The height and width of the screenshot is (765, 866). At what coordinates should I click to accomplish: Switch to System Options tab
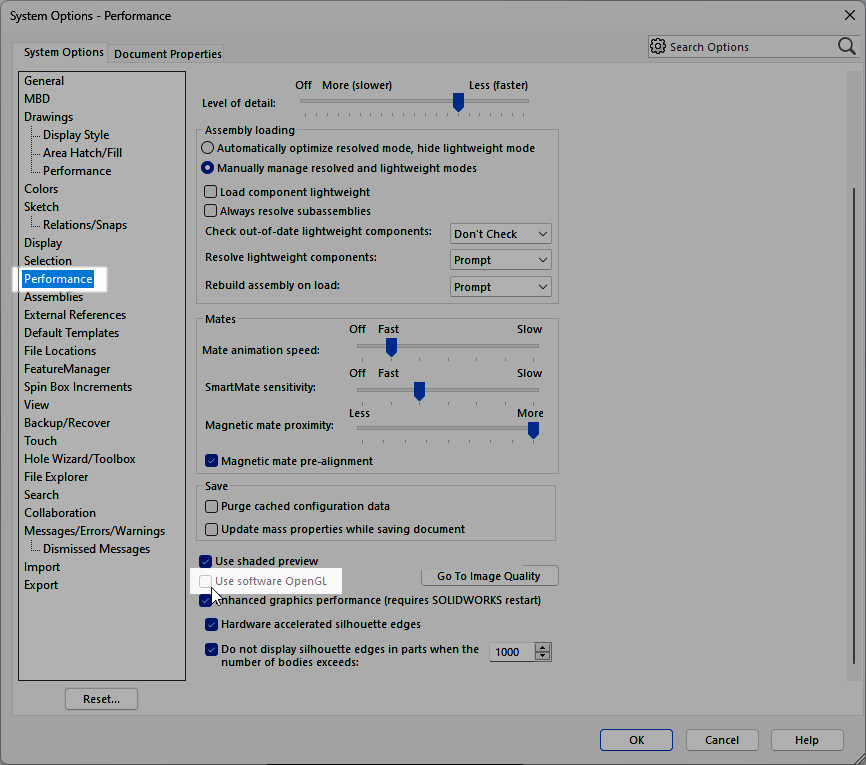pos(64,52)
